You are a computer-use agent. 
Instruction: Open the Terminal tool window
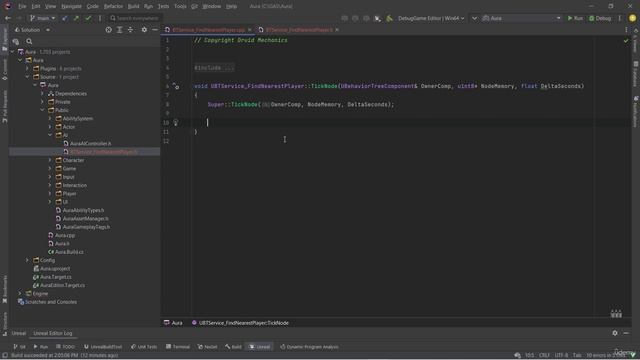pyautogui.click(x=178, y=347)
